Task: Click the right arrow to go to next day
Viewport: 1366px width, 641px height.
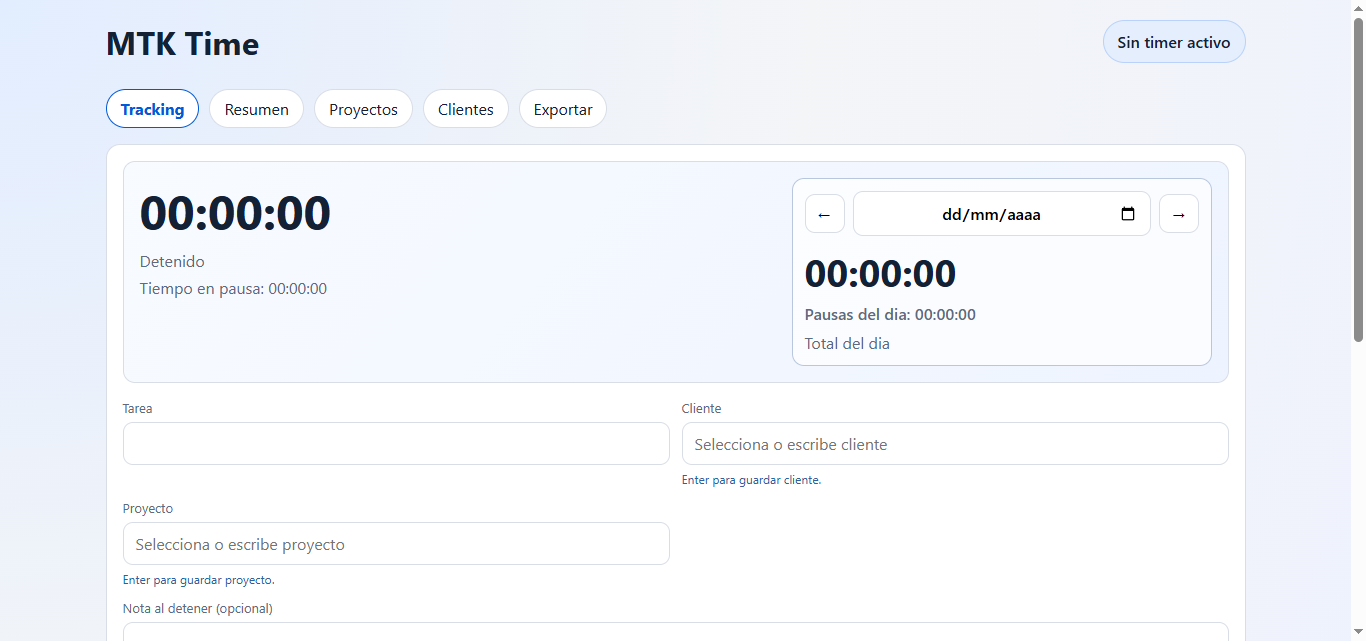Action: click(1178, 213)
